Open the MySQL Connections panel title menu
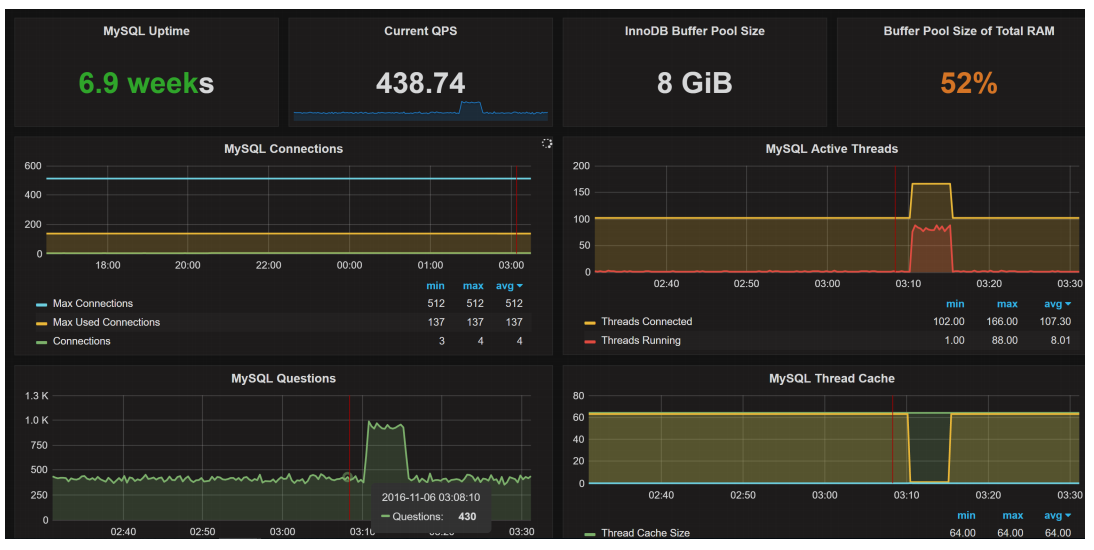Screen dimensions: 1094x550 coord(283,149)
